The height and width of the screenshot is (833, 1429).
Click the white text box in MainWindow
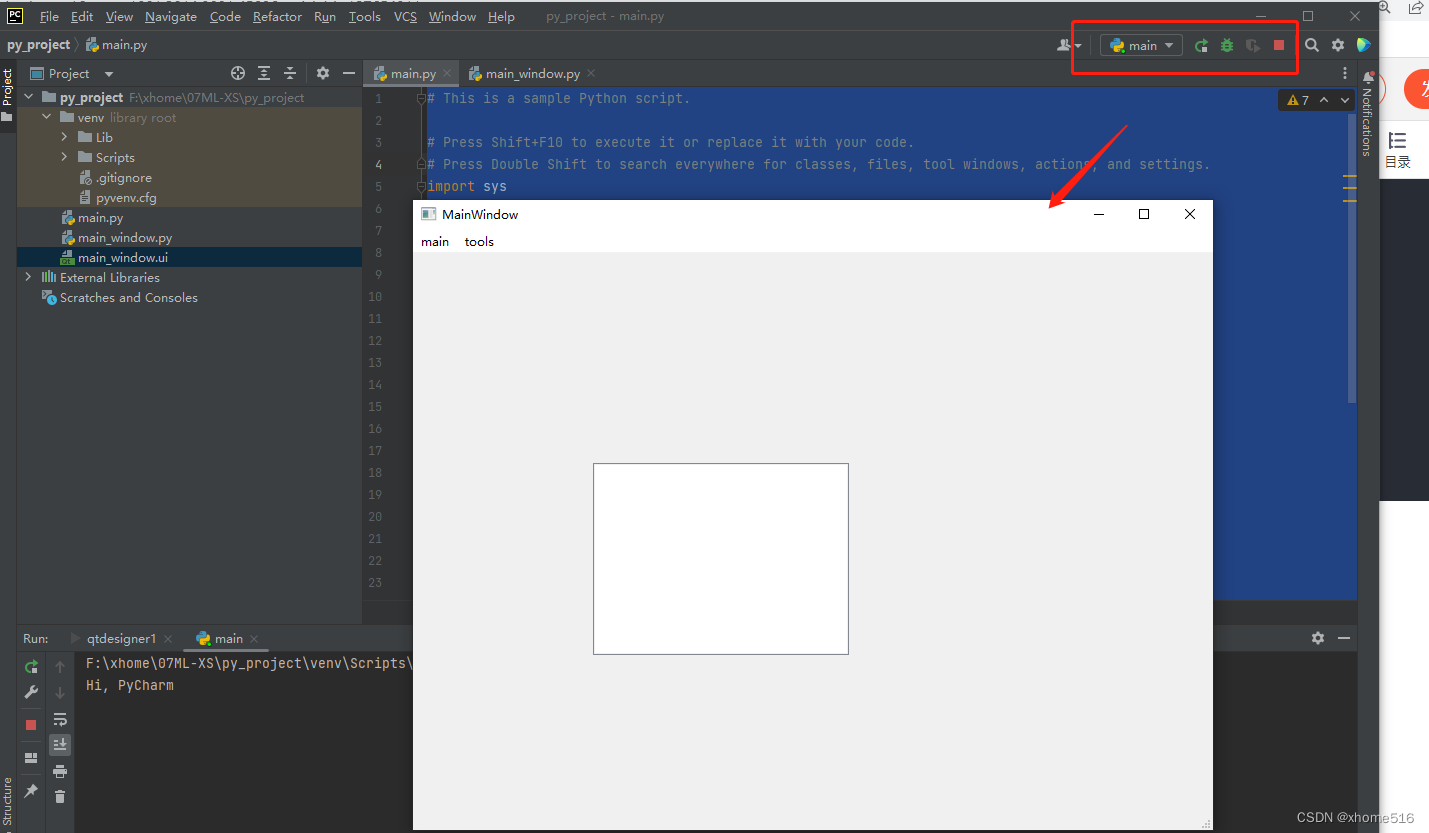click(x=721, y=559)
